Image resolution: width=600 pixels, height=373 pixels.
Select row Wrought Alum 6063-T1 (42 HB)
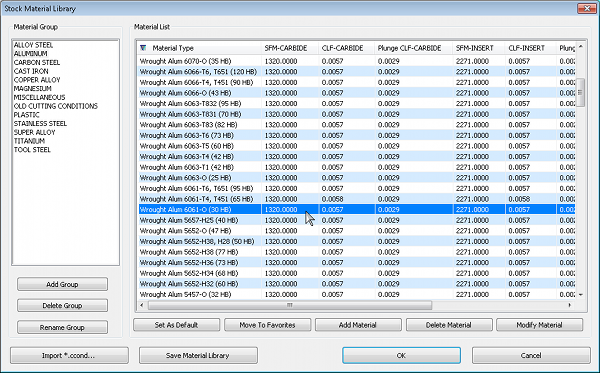tap(356, 167)
